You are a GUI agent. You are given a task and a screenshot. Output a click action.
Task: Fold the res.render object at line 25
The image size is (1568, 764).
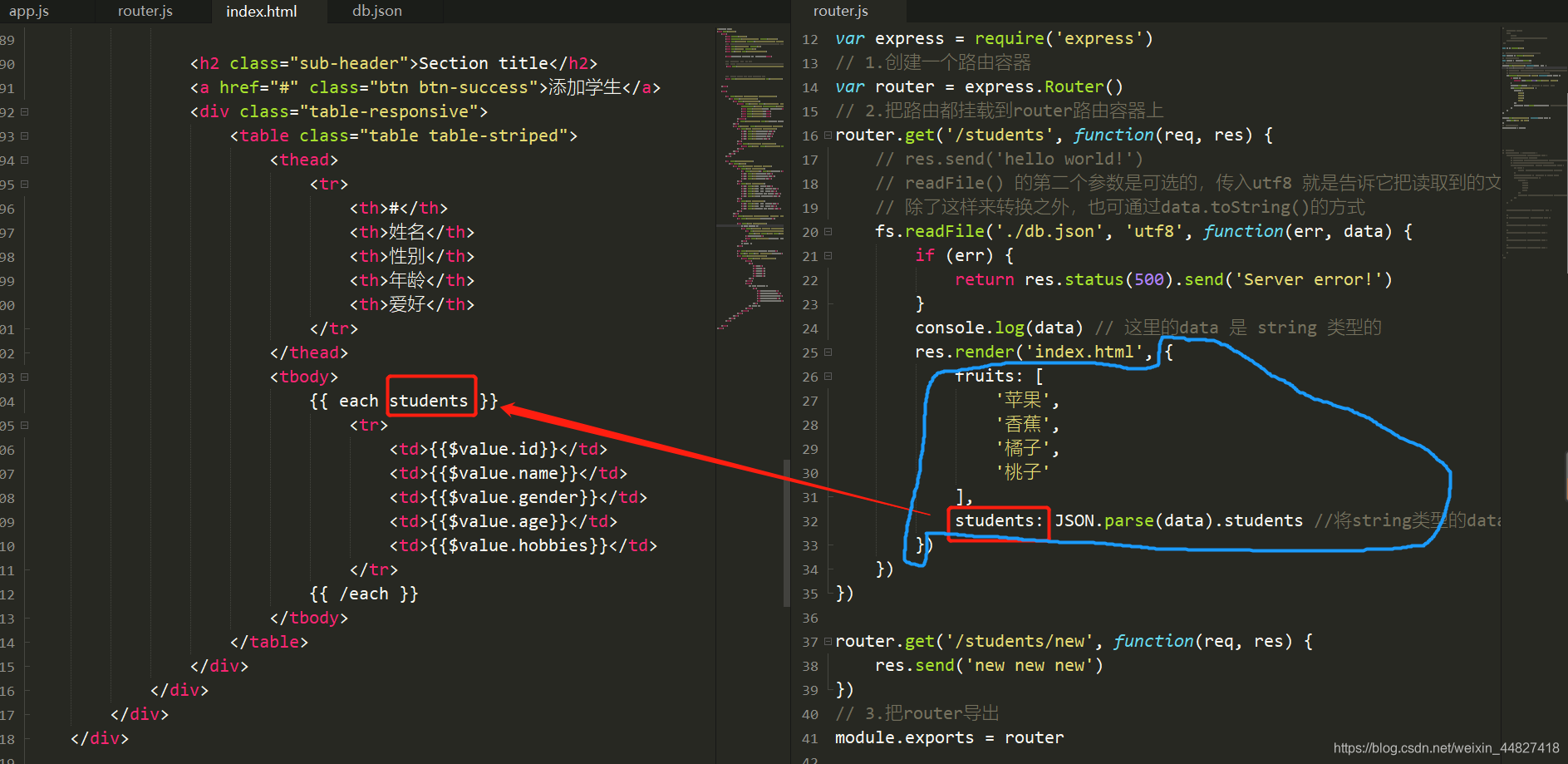[x=828, y=352]
